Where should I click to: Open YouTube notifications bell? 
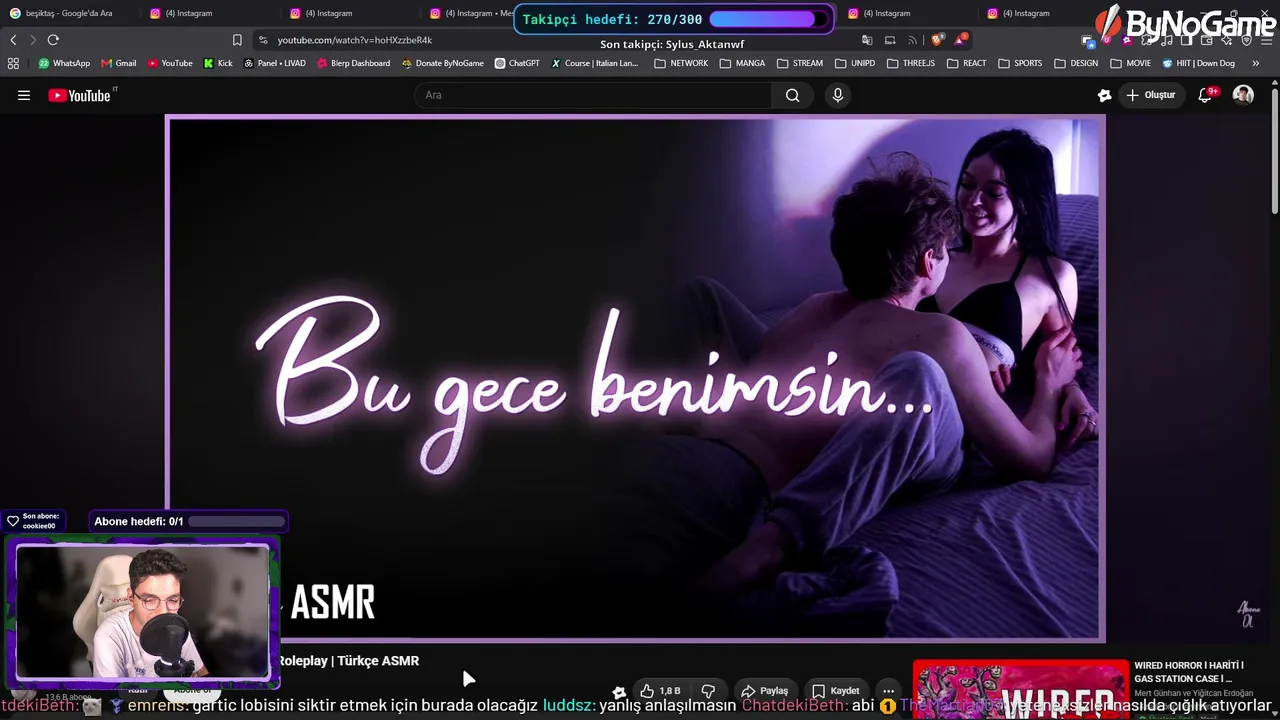pyautogui.click(x=1206, y=95)
